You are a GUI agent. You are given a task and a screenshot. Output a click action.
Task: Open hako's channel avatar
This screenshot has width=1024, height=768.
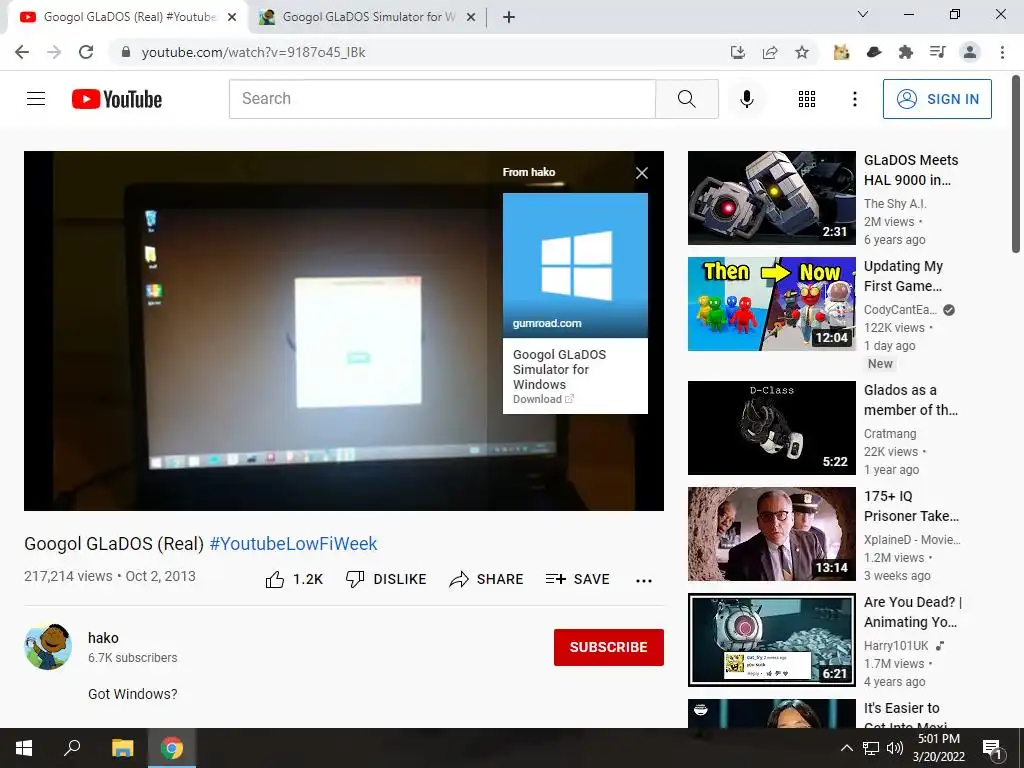click(48, 647)
